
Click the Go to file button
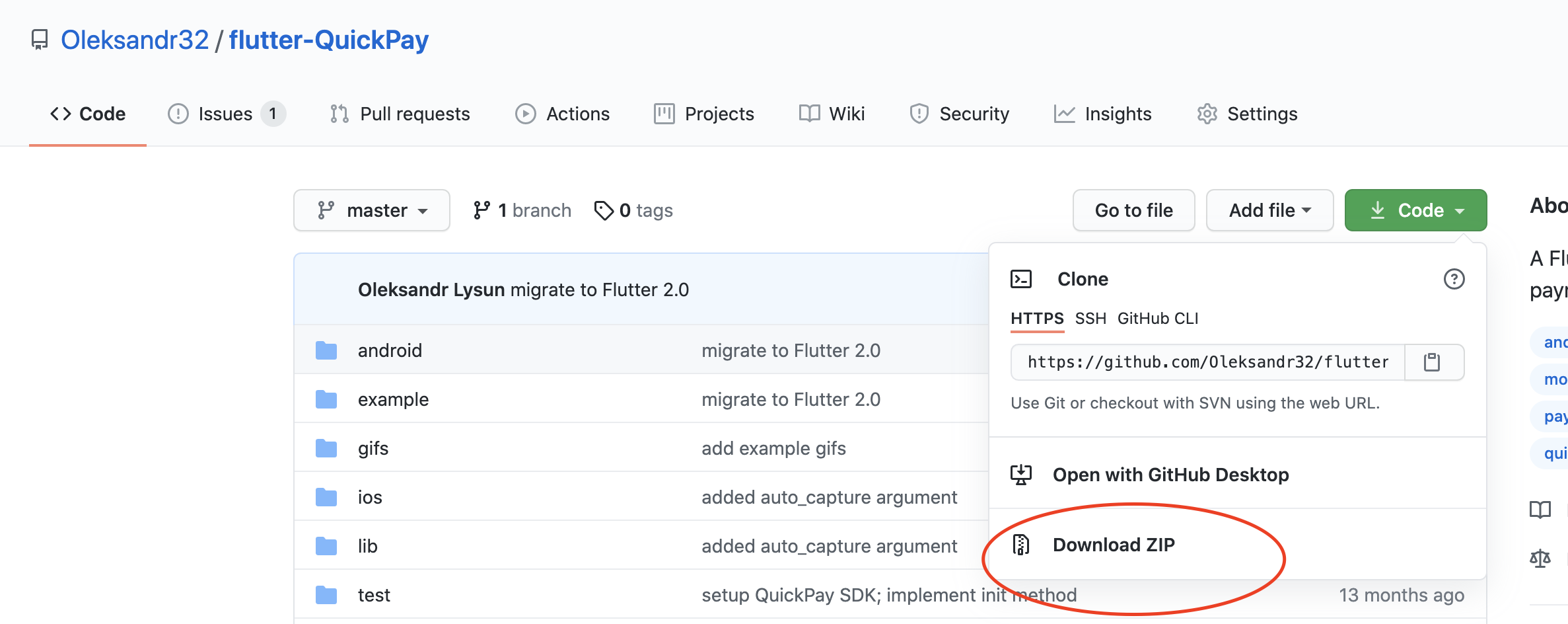[1133, 210]
